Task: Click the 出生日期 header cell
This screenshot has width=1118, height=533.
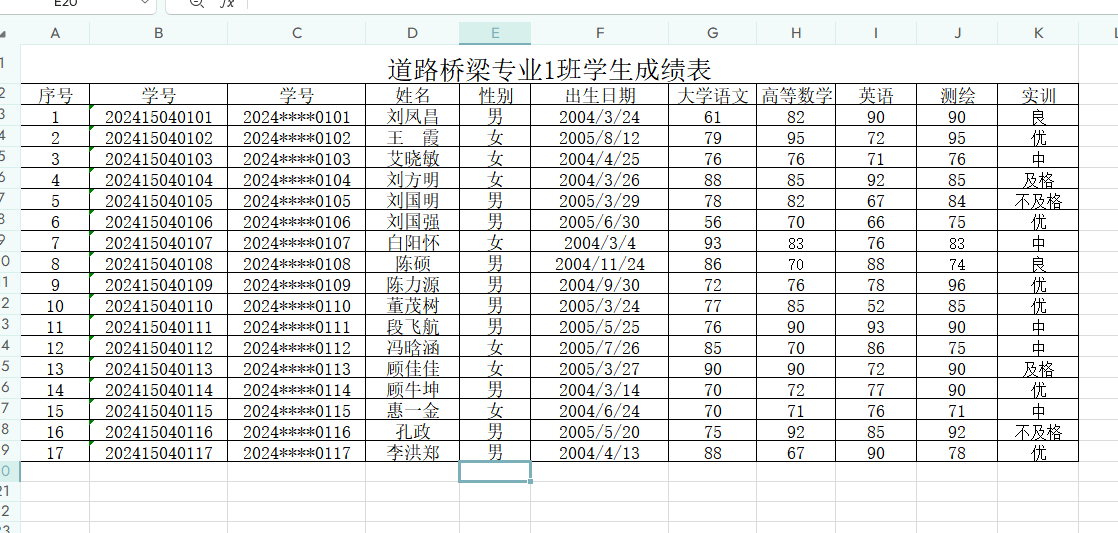Action: pyautogui.click(x=600, y=95)
